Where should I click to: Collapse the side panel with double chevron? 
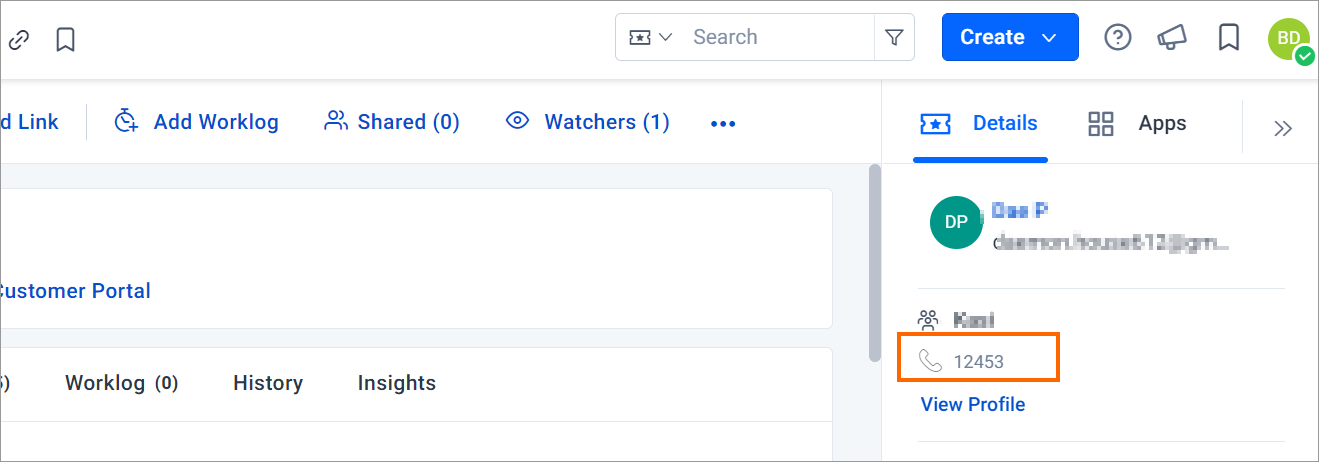[x=1283, y=128]
